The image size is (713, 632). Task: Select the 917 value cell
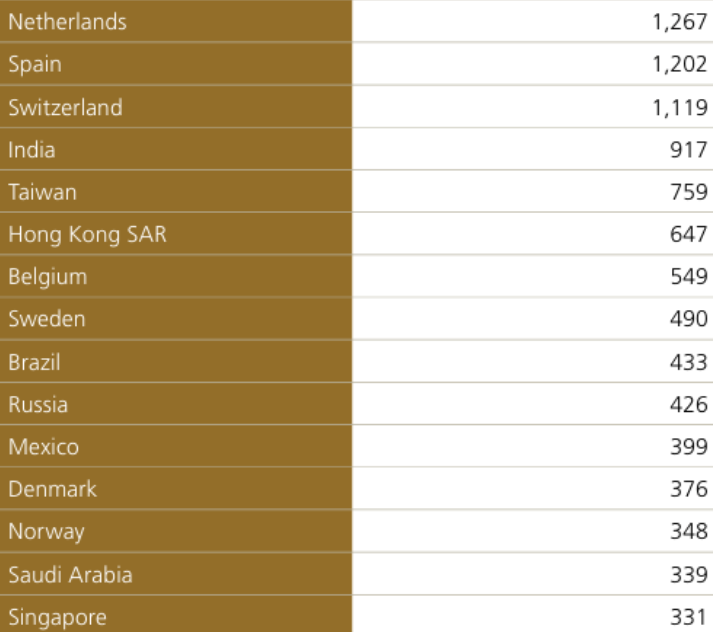(x=689, y=151)
